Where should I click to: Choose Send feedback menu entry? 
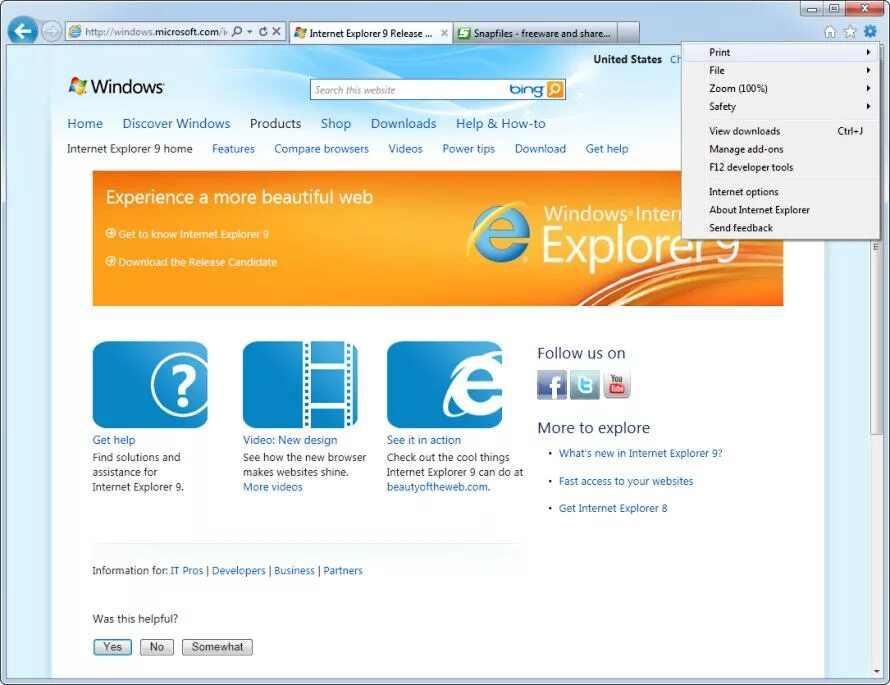point(781,228)
